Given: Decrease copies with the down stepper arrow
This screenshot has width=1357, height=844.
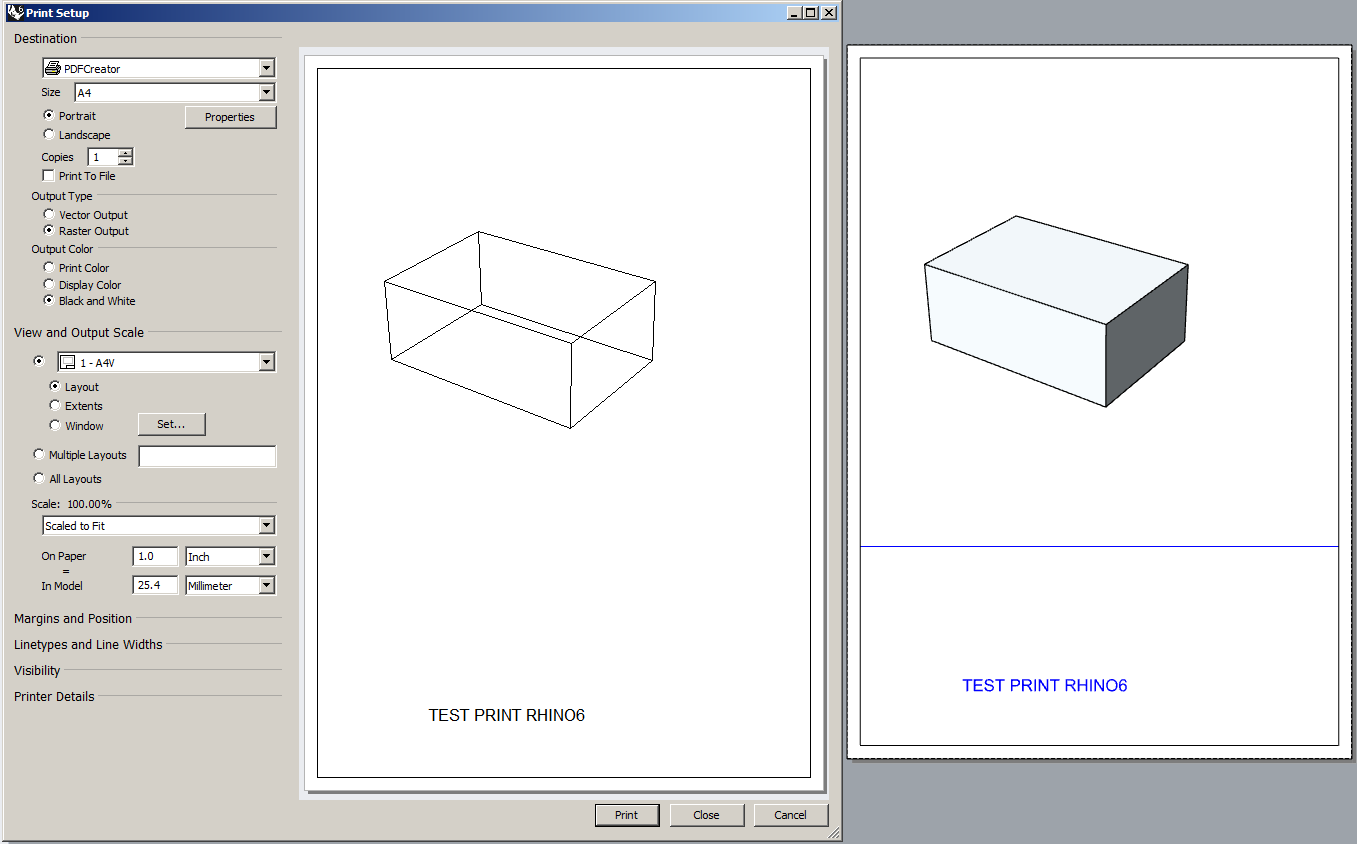Looking at the screenshot, I should tap(125, 161).
